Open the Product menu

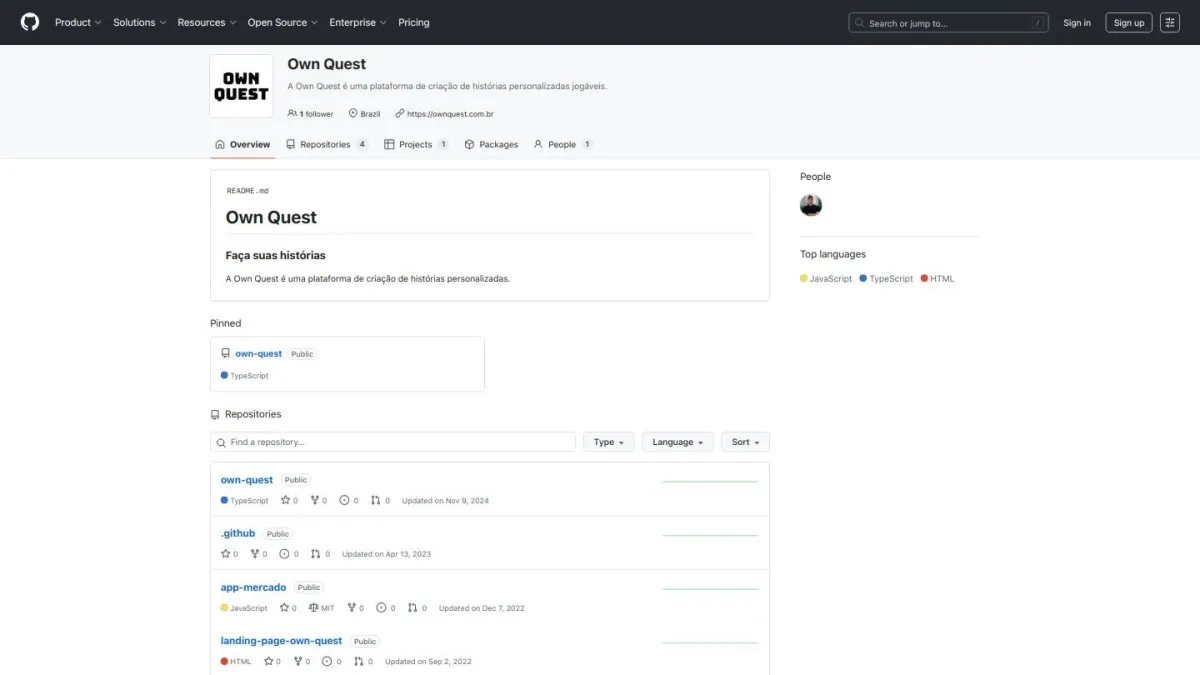(x=78, y=22)
